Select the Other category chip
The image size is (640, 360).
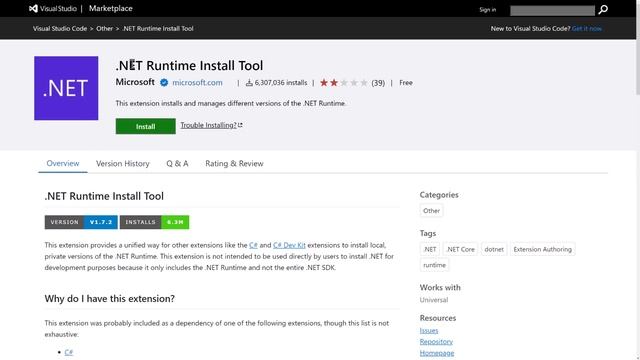(x=431, y=211)
